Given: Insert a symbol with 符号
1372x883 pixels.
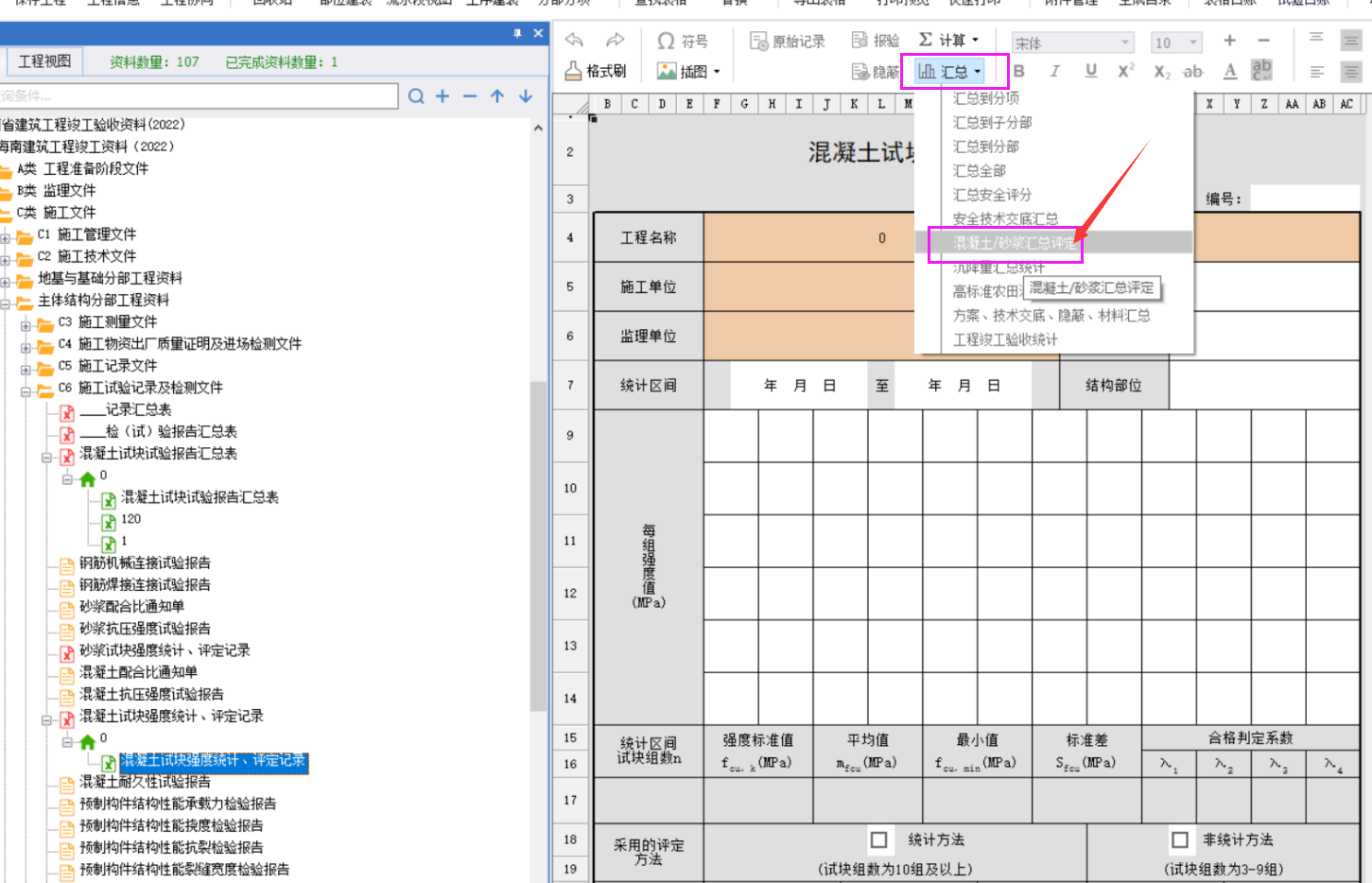Looking at the screenshot, I should point(683,41).
